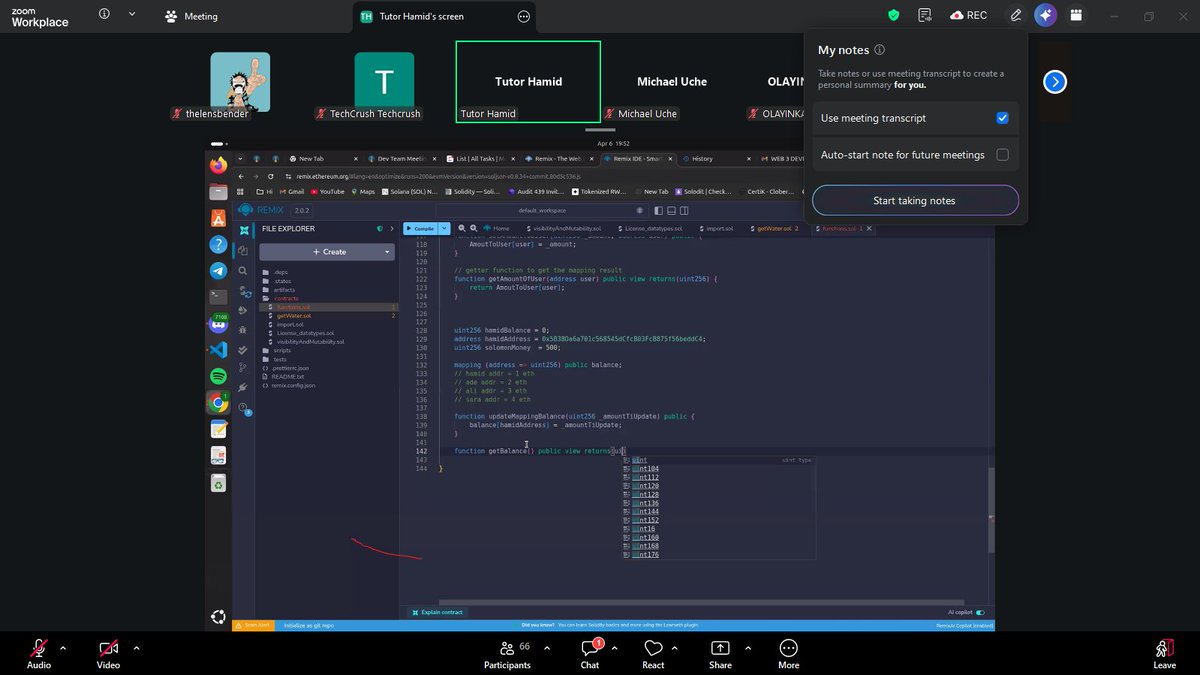This screenshot has width=1200, height=675.
Task: Click the Share screen button
Action: (720, 653)
